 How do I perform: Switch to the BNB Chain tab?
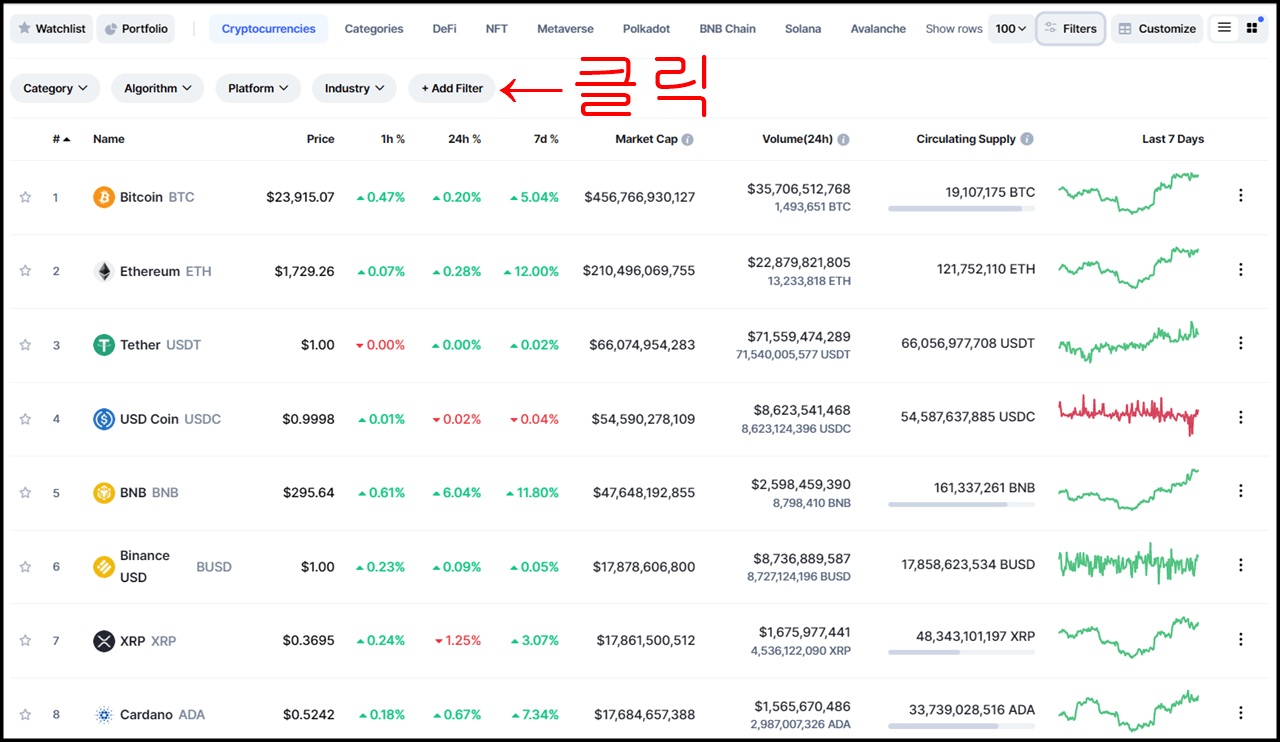728,29
